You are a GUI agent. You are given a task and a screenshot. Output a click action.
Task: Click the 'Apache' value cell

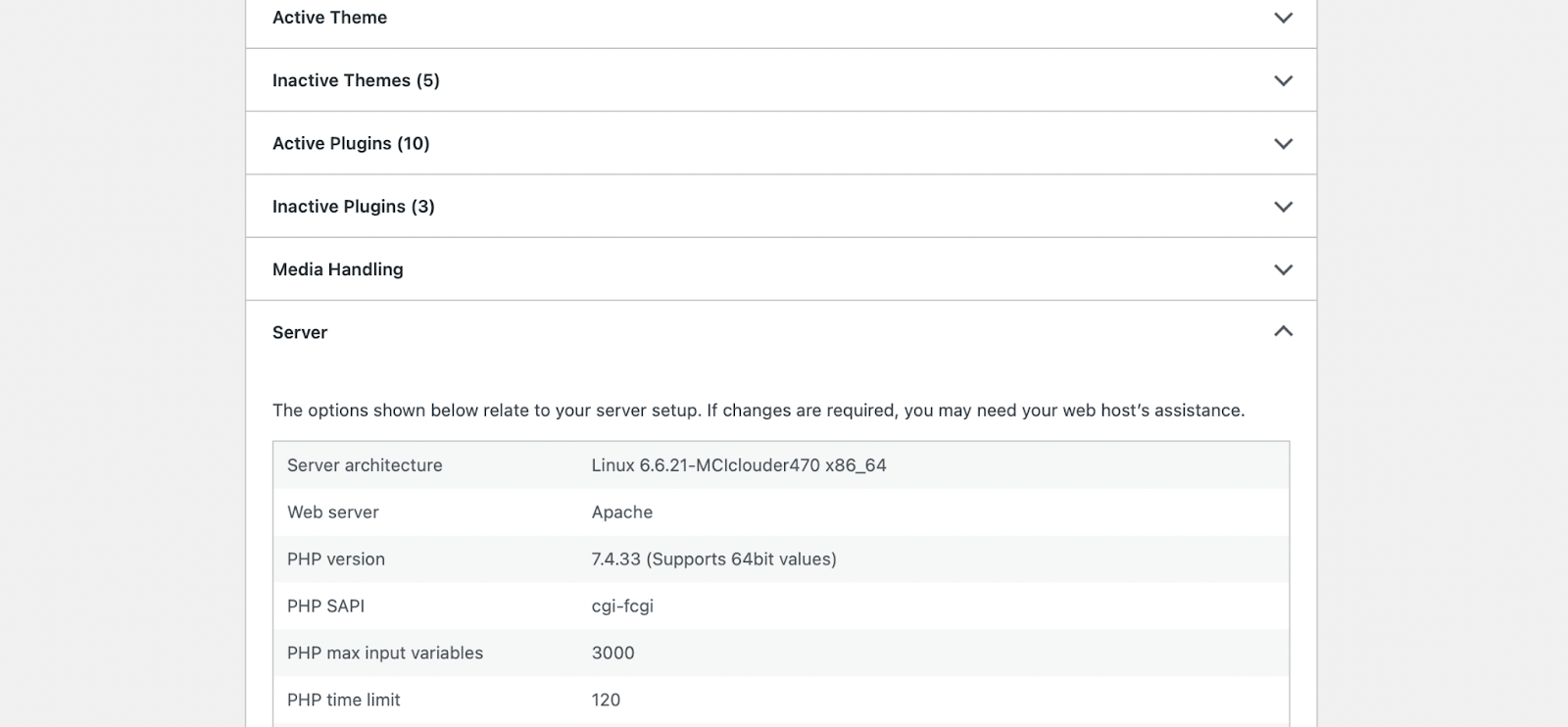(x=622, y=512)
